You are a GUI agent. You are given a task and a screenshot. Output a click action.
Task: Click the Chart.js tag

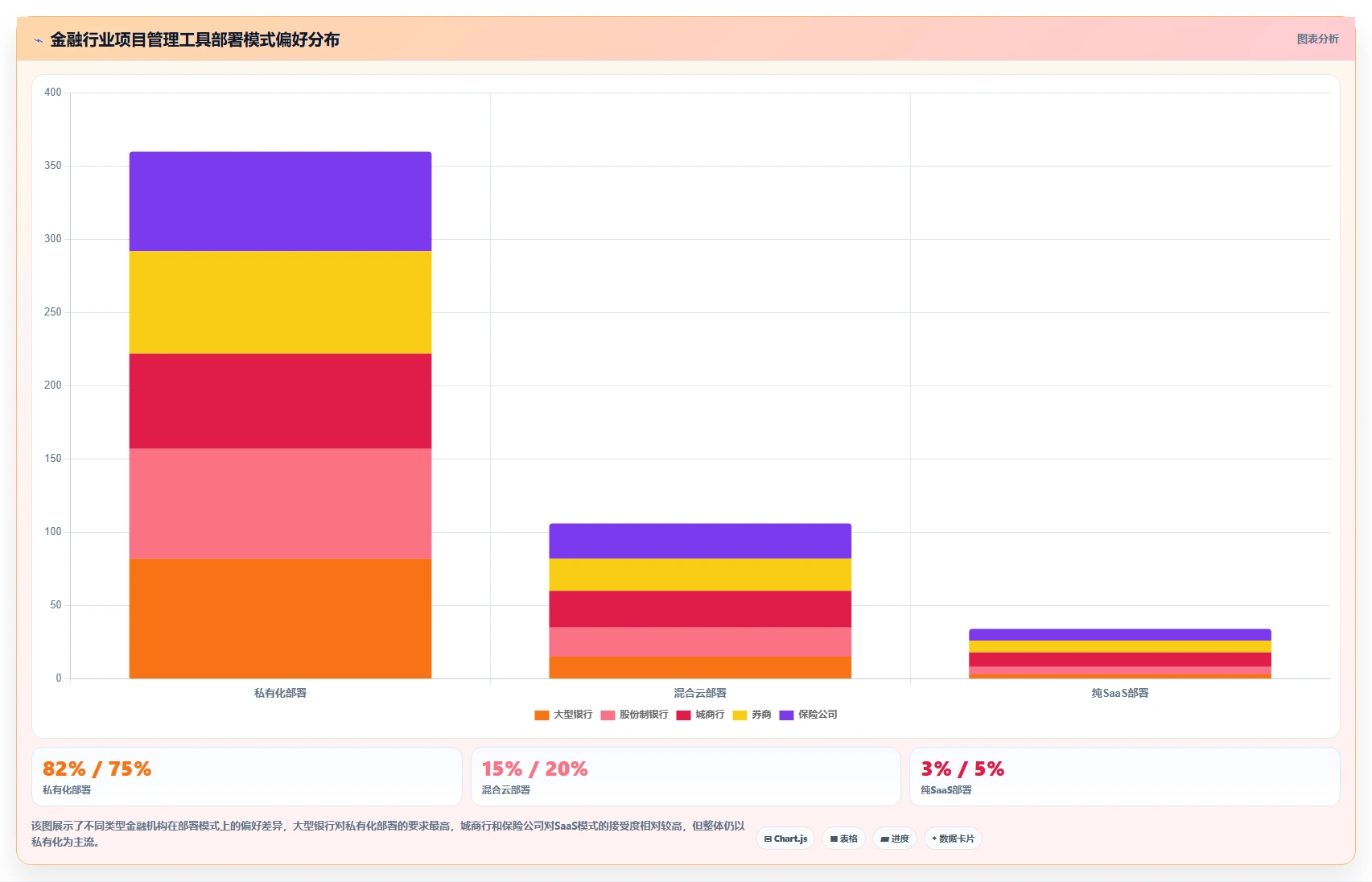[x=785, y=839]
